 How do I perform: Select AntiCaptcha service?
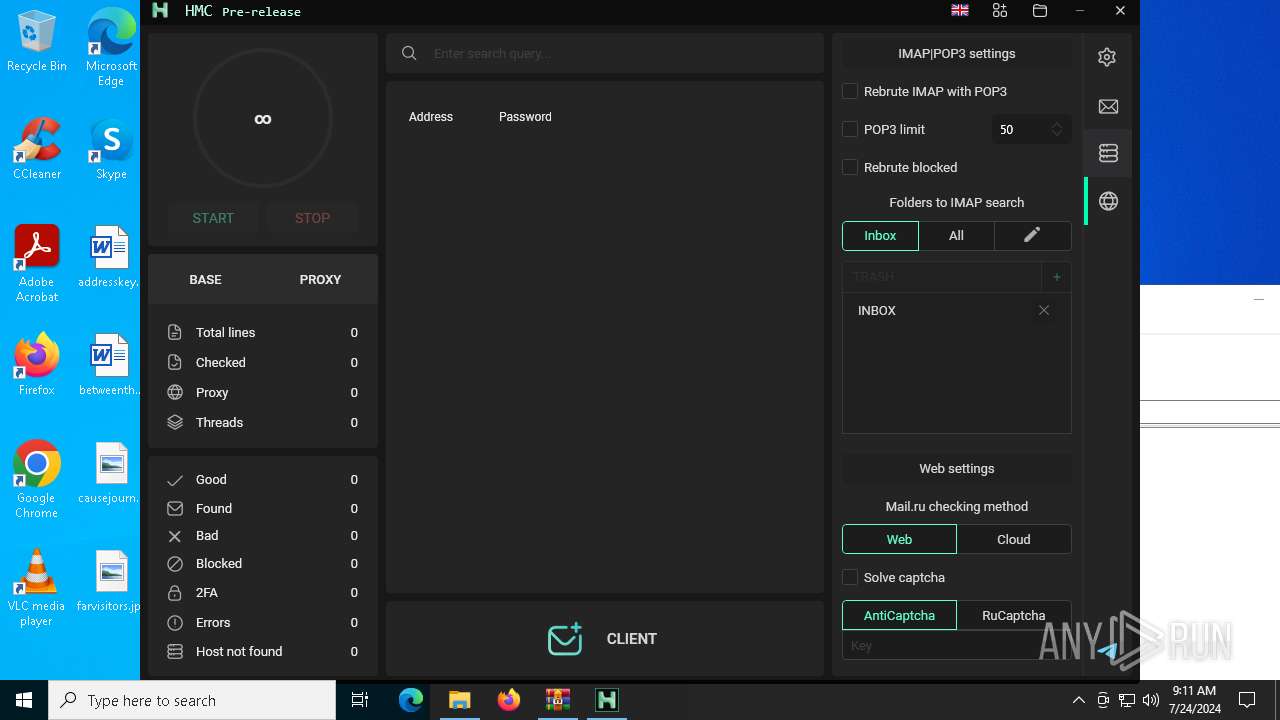[899, 615]
